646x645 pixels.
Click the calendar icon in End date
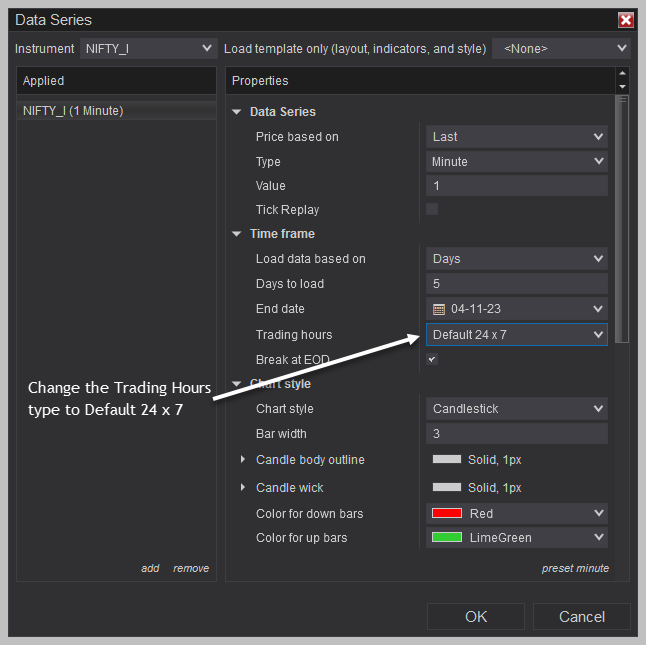pyautogui.click(x=439, y=309)
